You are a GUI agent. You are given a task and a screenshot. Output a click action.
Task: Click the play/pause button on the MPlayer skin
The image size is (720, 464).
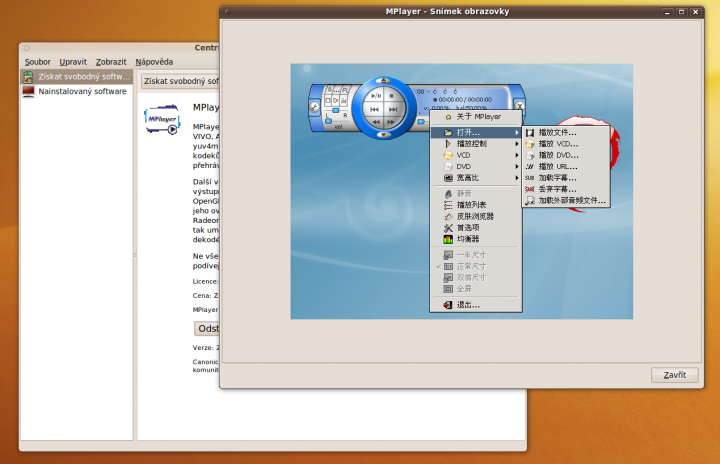pyautogui.click(x=376, y=96)
